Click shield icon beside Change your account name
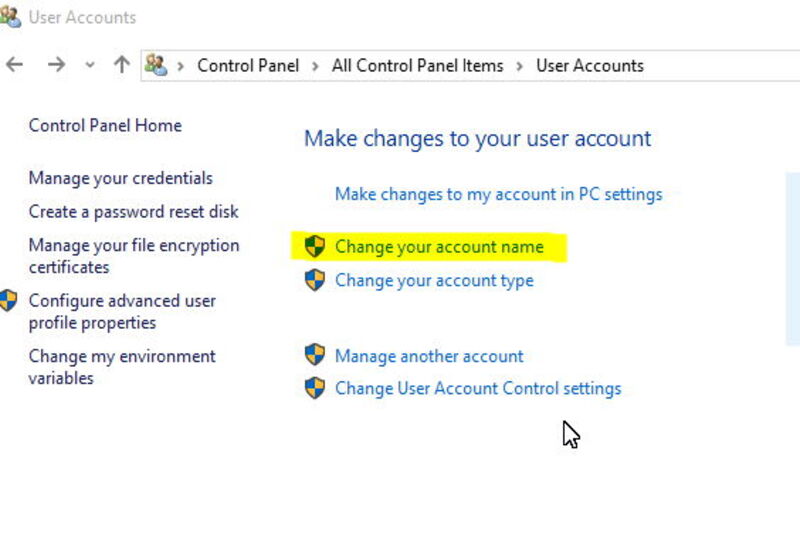This screenshot has height=533, width=800. click(x=315, y=246)
